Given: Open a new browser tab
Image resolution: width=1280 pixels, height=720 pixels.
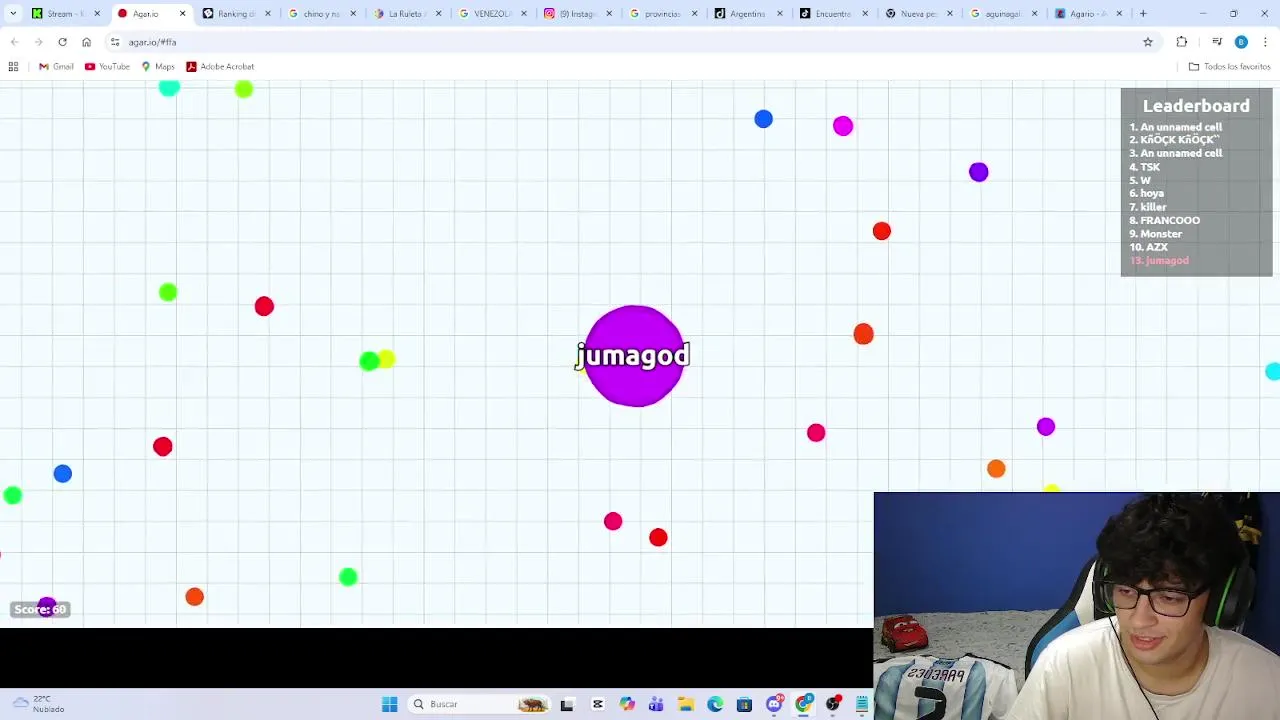Looking at the screenshot, I should point(1143,14).
